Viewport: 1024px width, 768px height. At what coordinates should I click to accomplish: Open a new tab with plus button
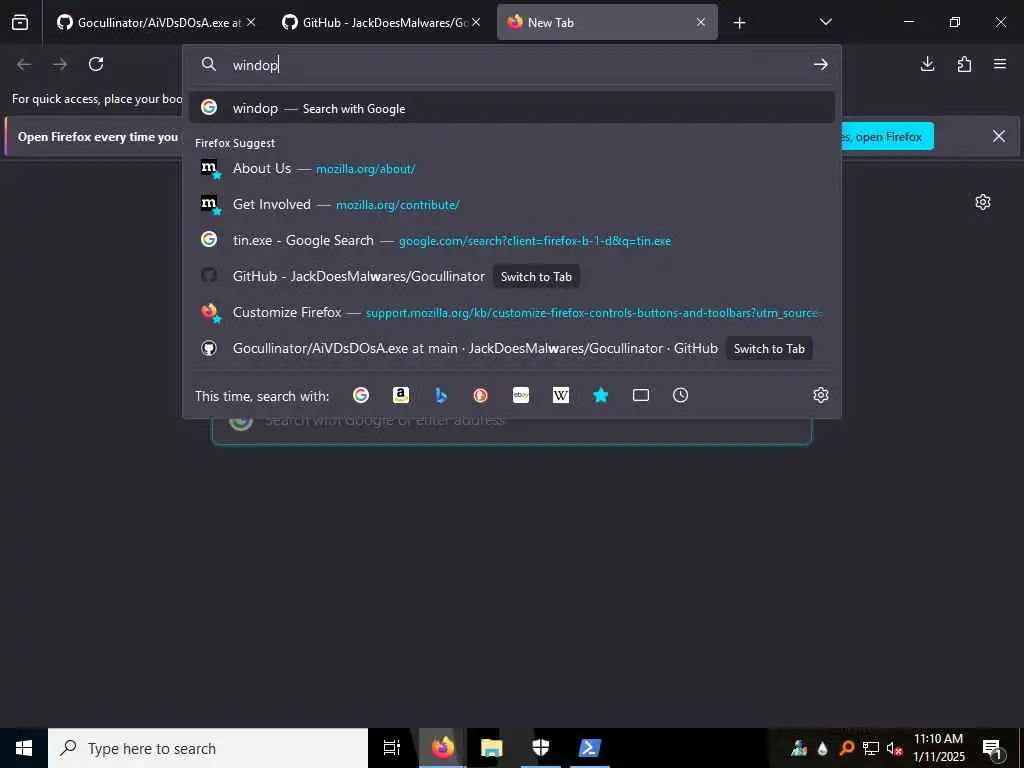tap(739, 23)
